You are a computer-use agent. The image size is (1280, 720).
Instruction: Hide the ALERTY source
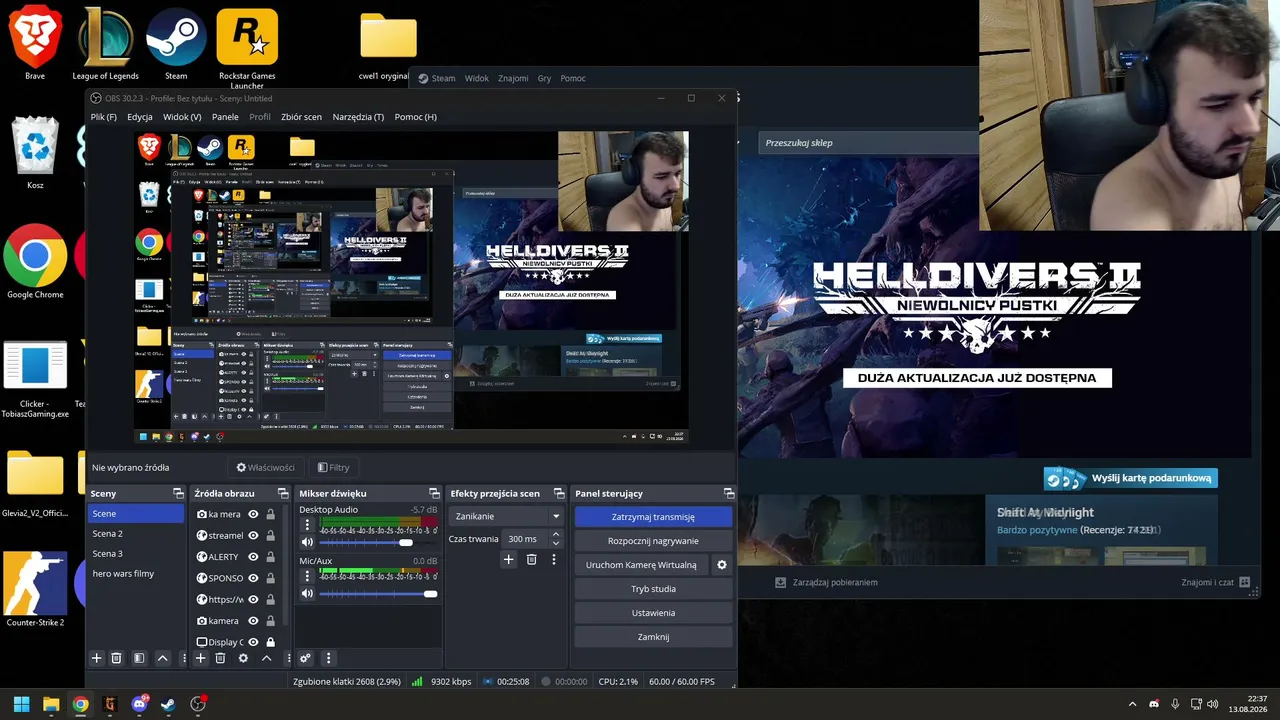(x=253, y=557)
